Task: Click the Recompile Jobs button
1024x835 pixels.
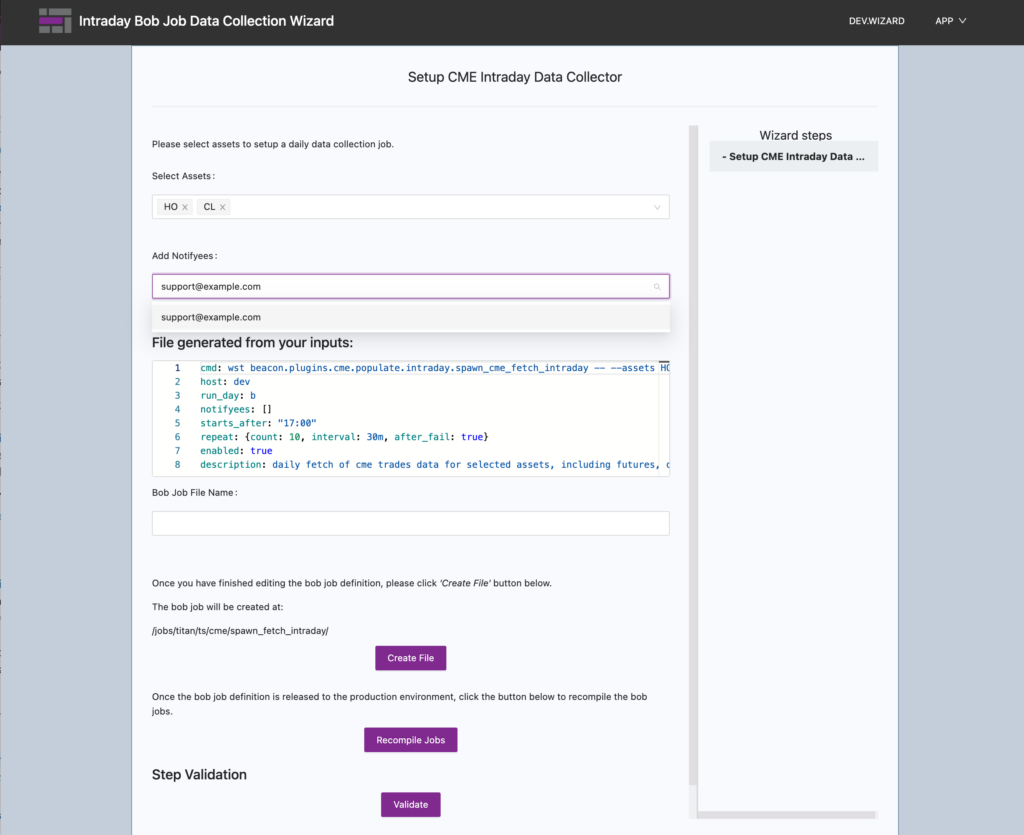Action: pos(410,740)
